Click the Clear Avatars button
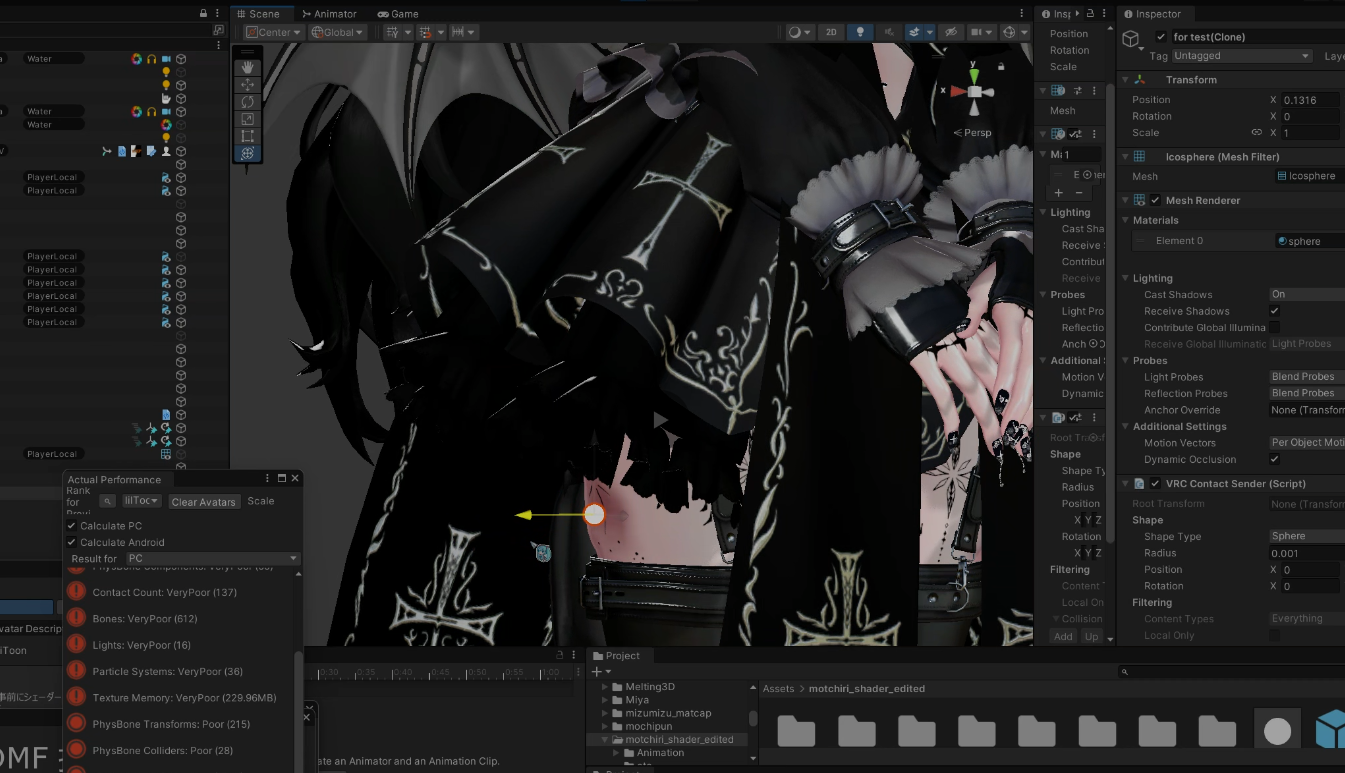Screen dimensions: 1345x773 (x=204, y=502)
